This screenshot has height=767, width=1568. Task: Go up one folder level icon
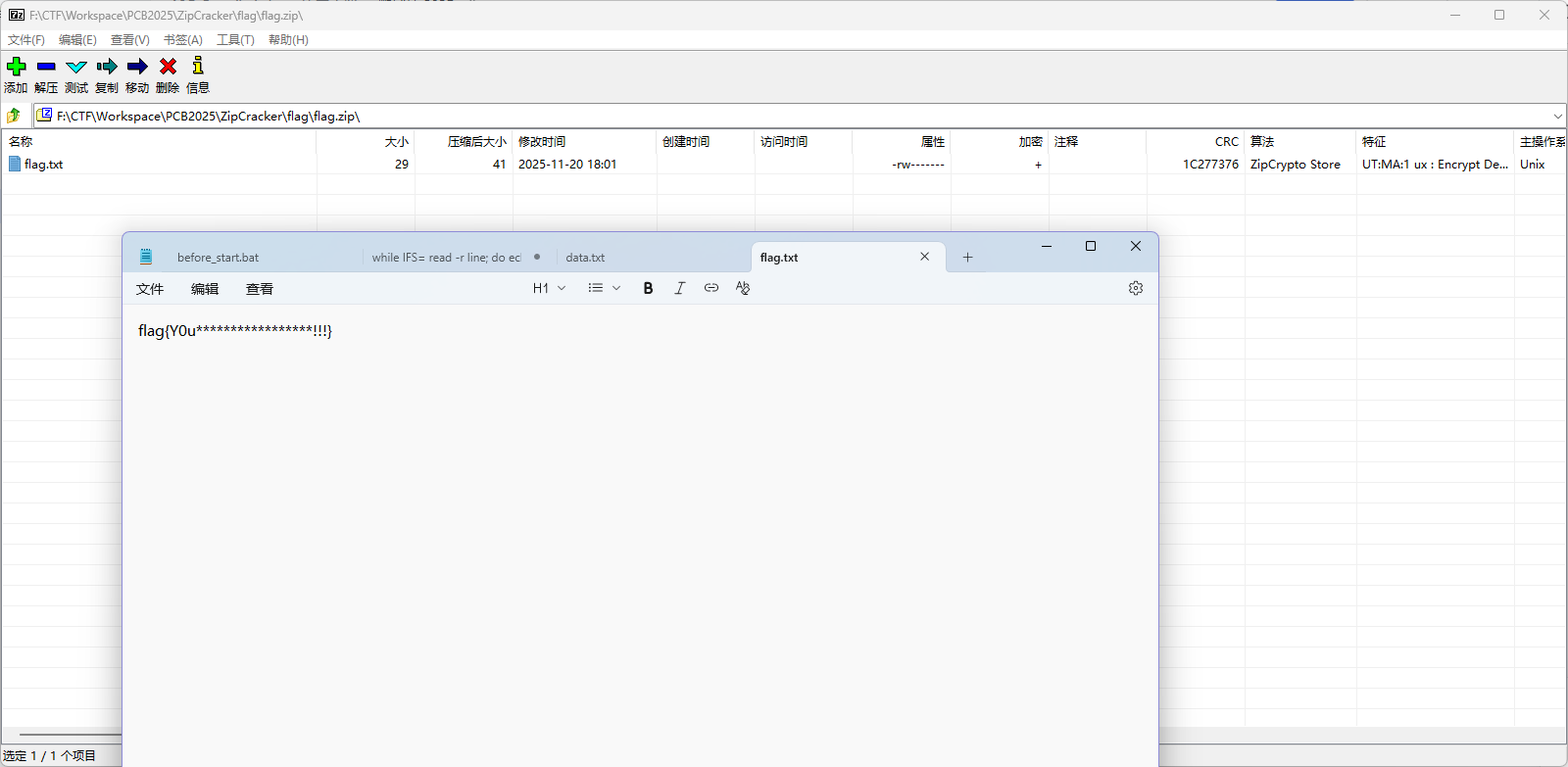click(x=14, y=116)
